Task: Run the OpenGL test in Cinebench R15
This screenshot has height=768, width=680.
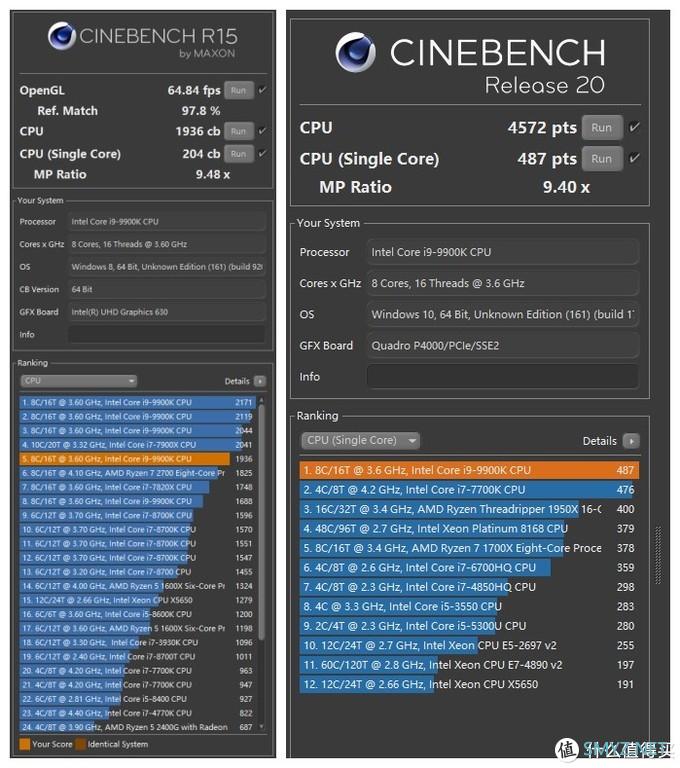Action: pos(239,91)
